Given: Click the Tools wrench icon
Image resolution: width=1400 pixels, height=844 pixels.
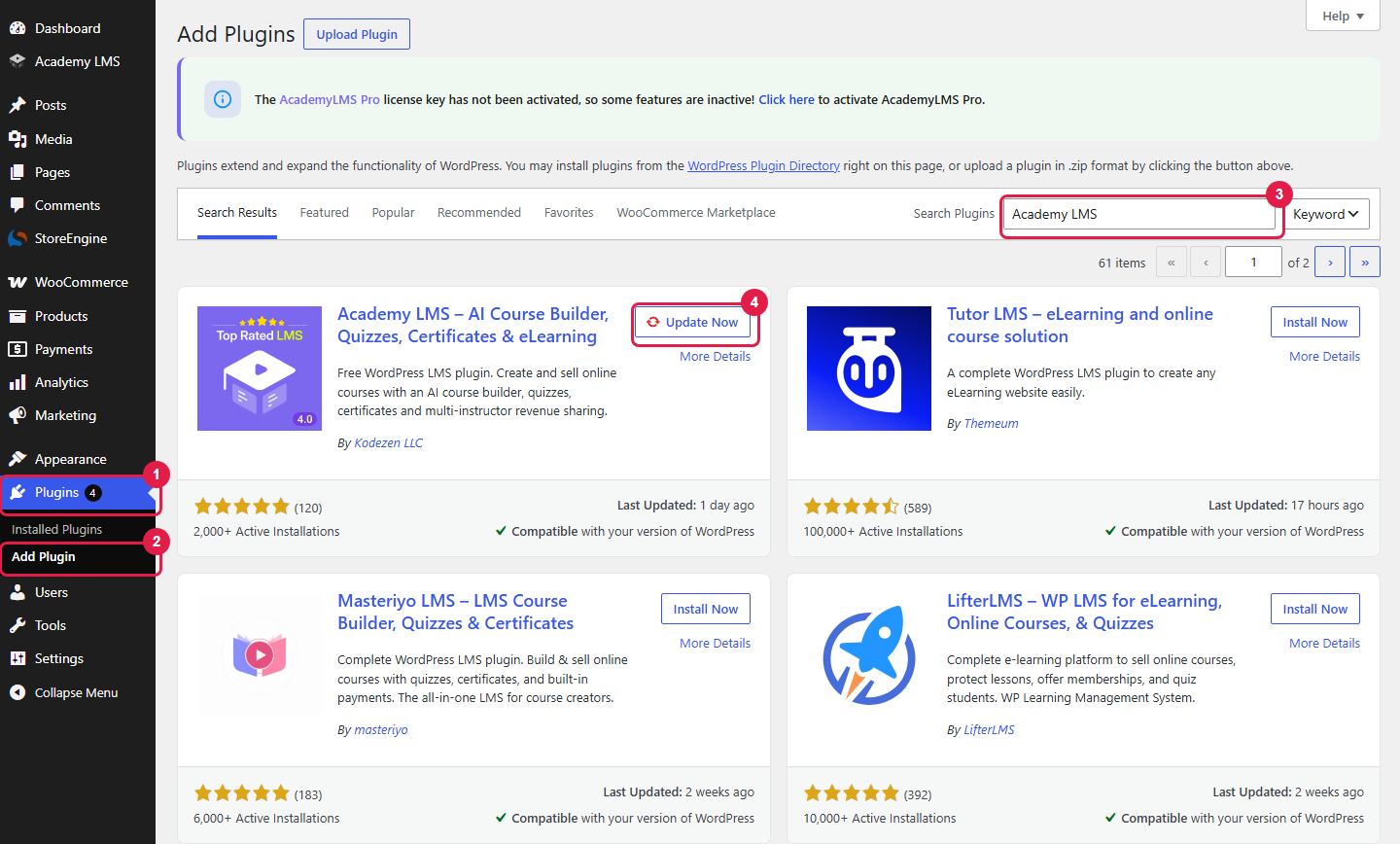Looking at the screenshot, I should pos(17,625).
